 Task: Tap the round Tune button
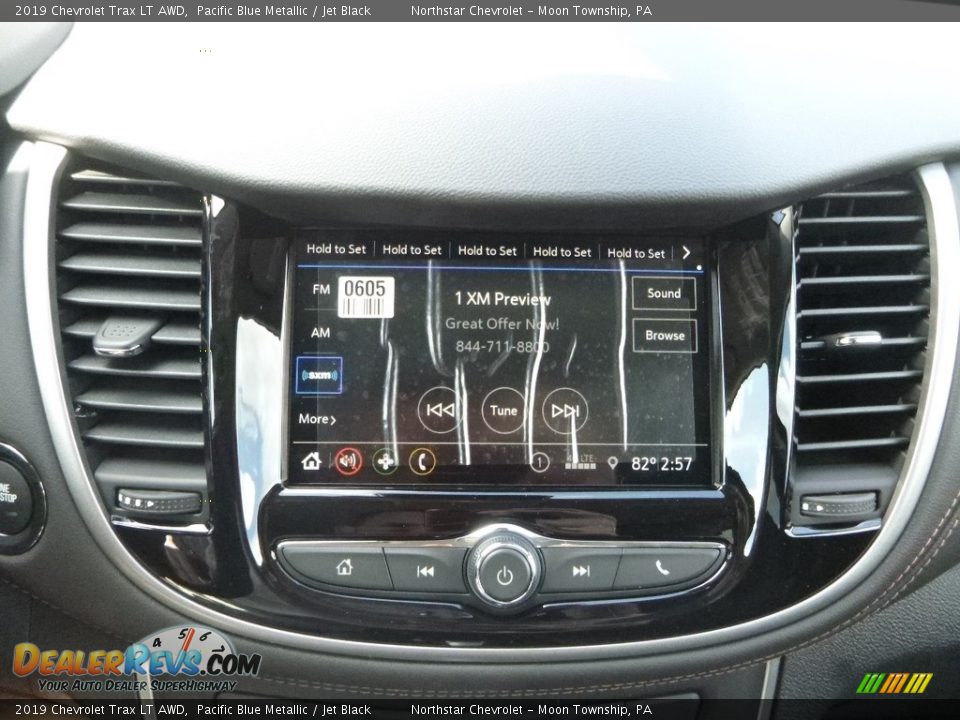503,410
